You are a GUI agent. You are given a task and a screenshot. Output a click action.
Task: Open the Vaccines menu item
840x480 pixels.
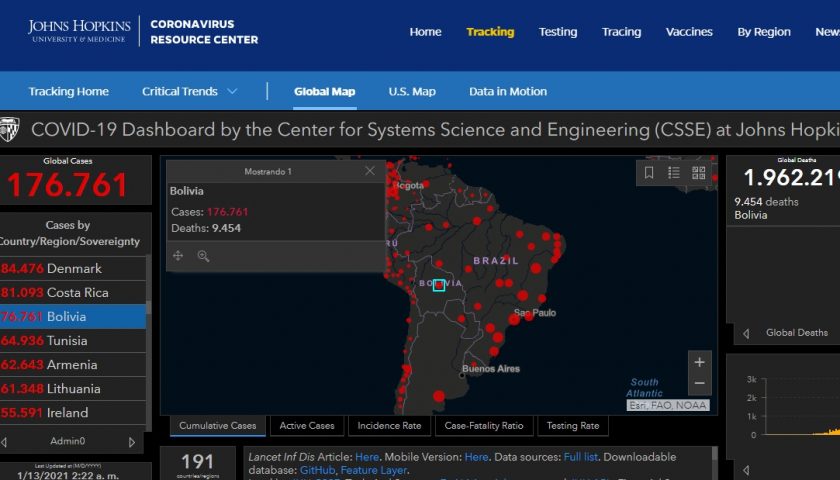click(x=689, y=32)
